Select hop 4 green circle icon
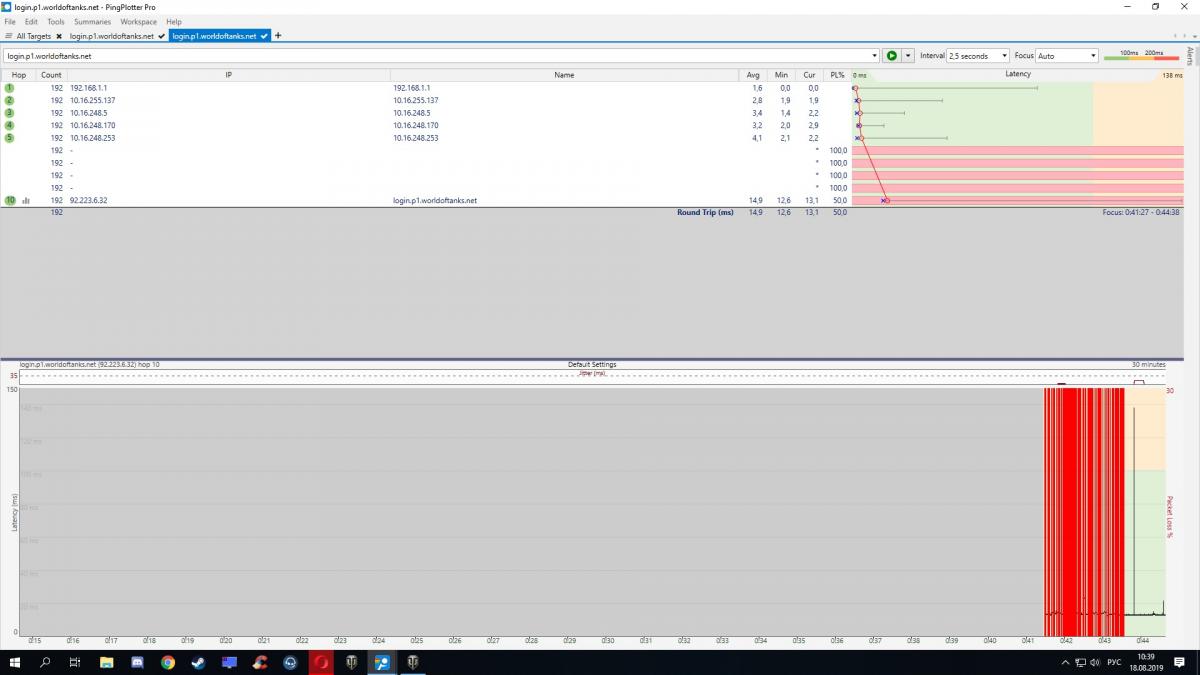The height and width of the screenshot is (675, 1200). click(9, 125)
